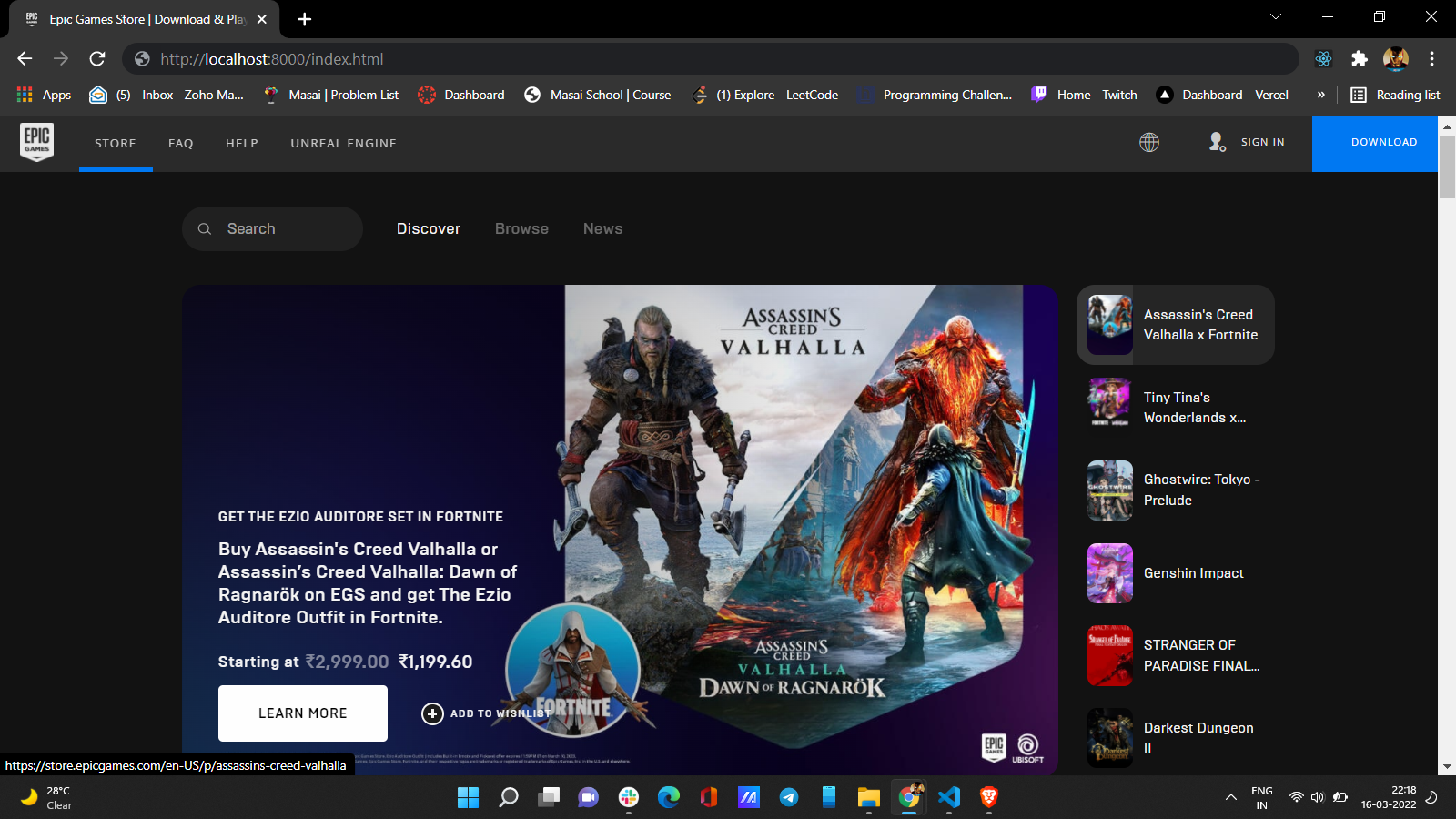Click the Epic Games logo
This screenshot has height=819, width=1456.
coord(36,142)
